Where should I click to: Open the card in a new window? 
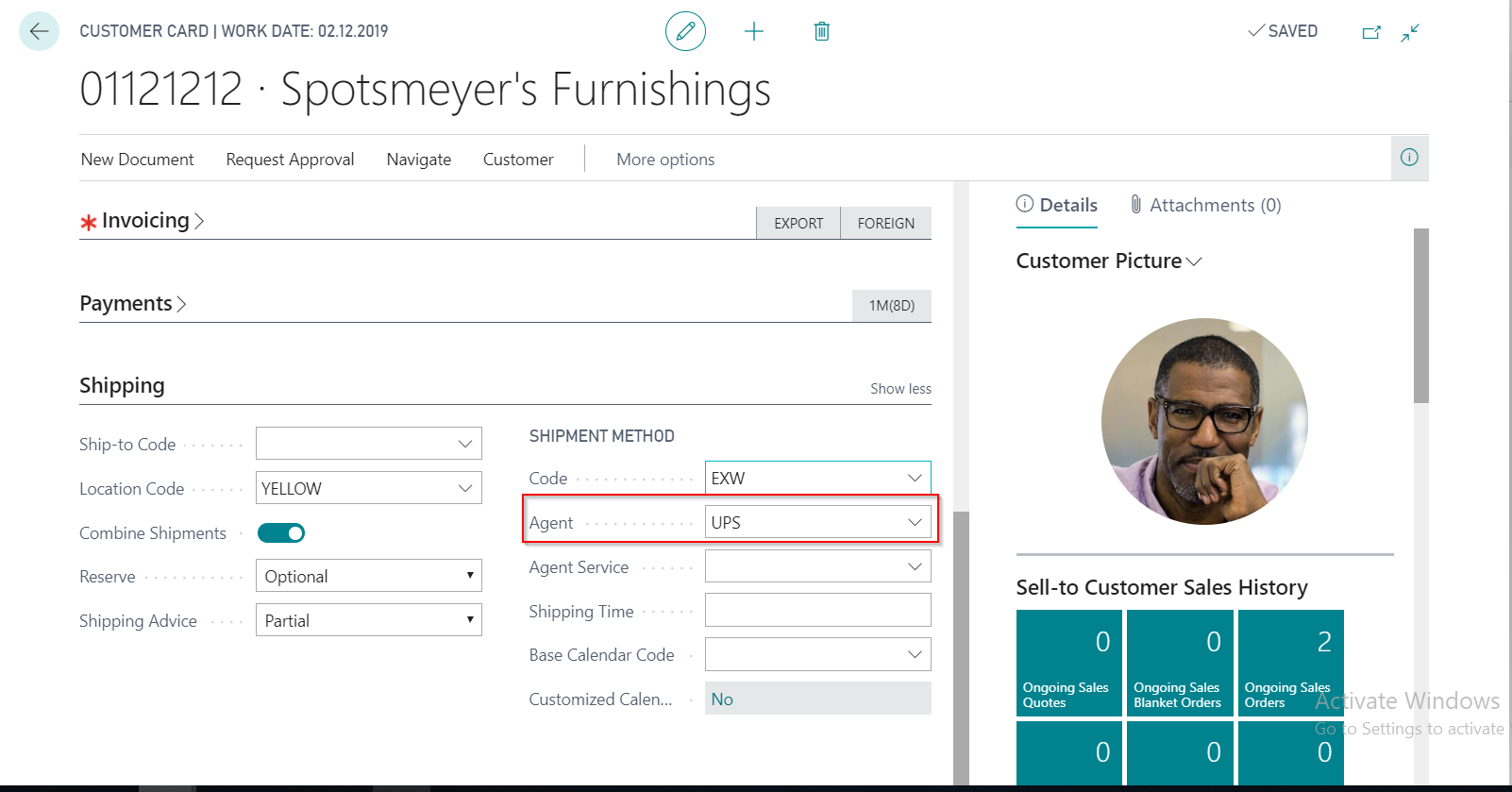1371,32
